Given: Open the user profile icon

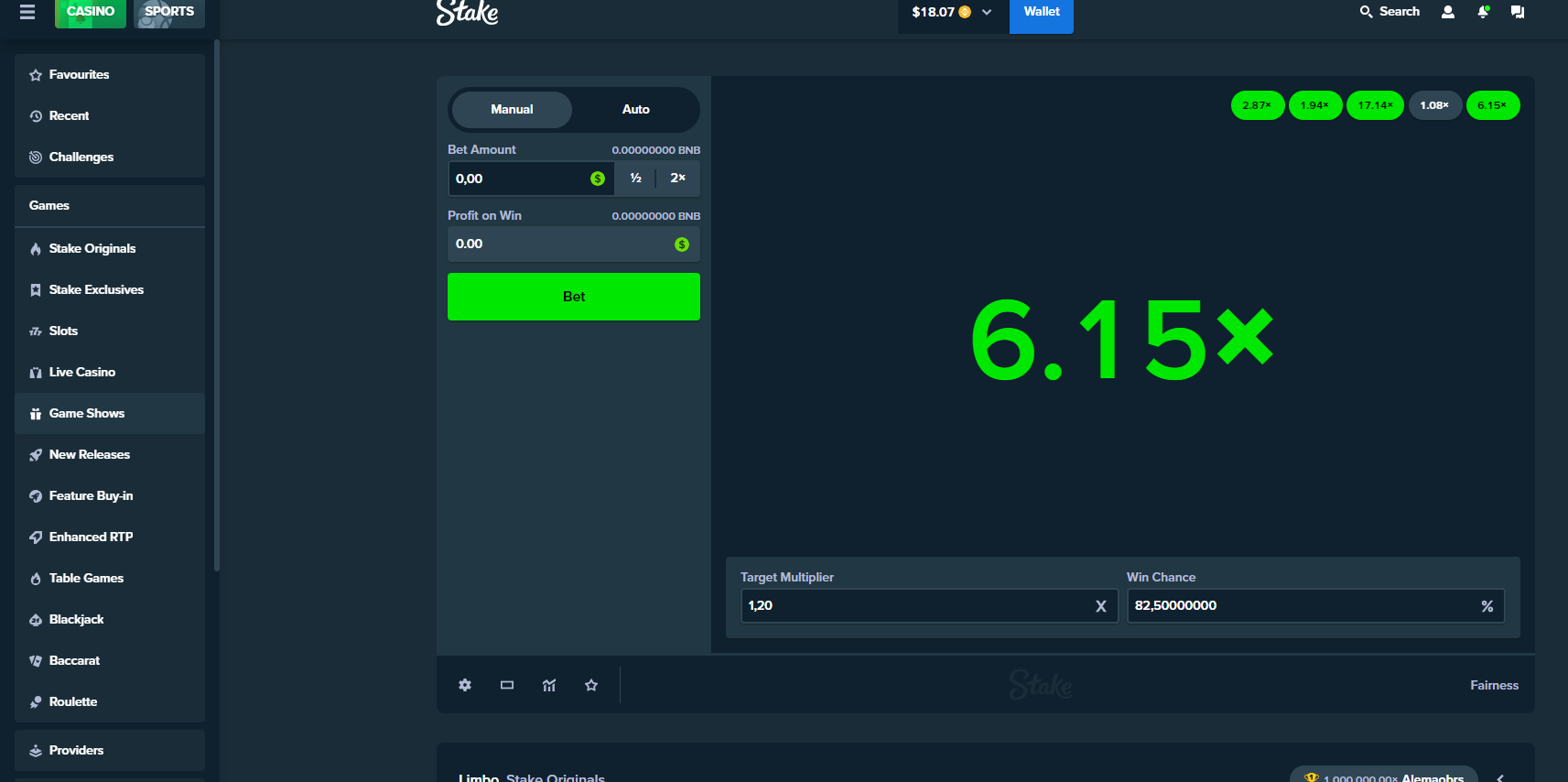Looking at the screenshot, I should (x=1448, y=12).
